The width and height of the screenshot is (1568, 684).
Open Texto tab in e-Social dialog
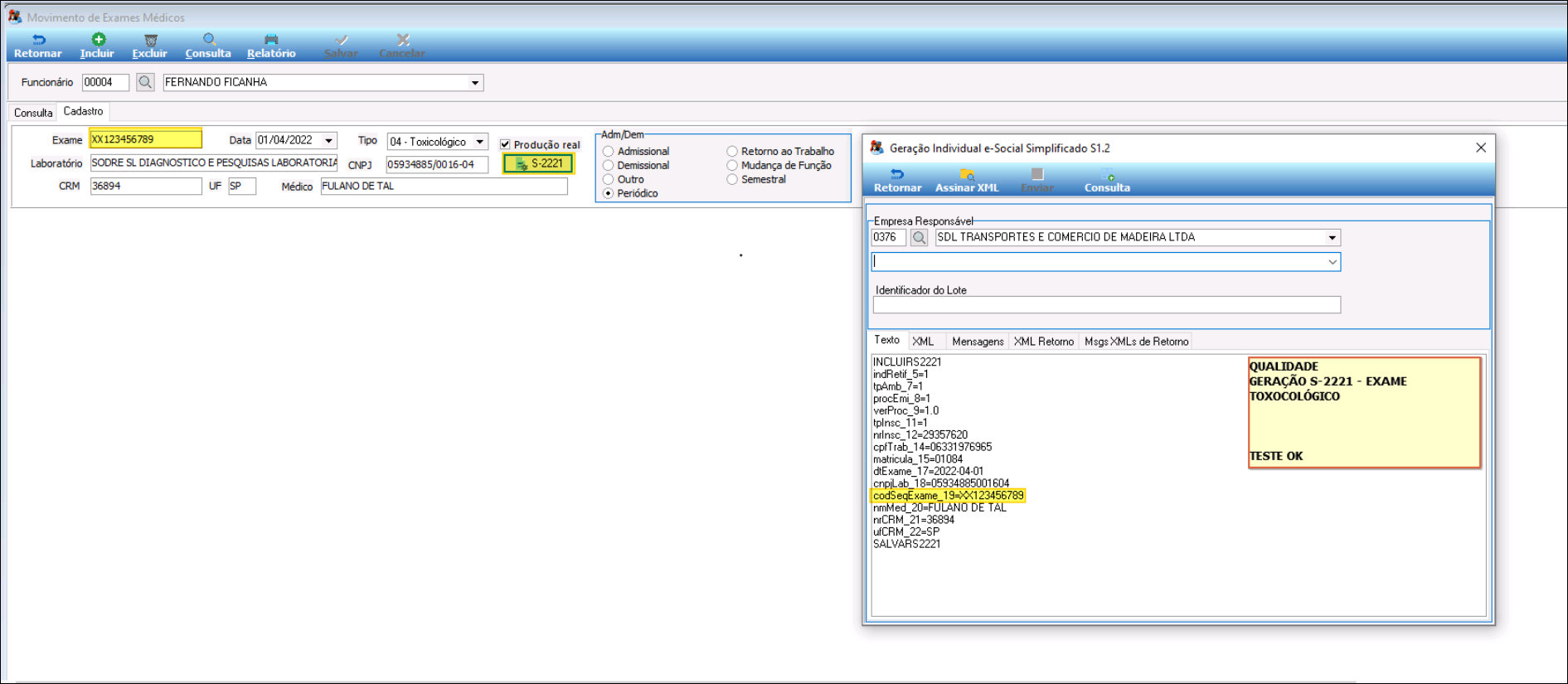pos(886,340)
